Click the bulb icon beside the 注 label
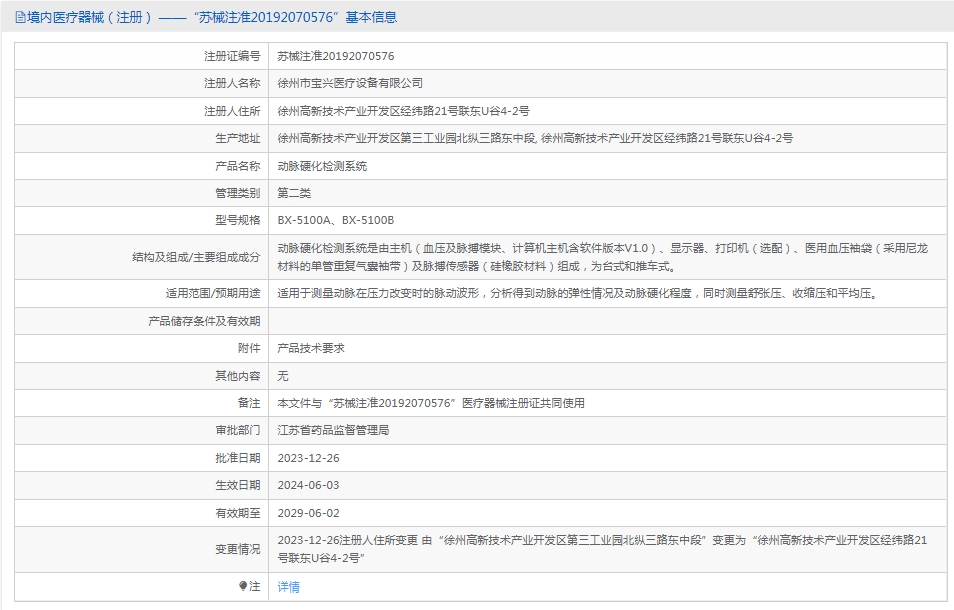954x610 pixels. click(243, 586)
